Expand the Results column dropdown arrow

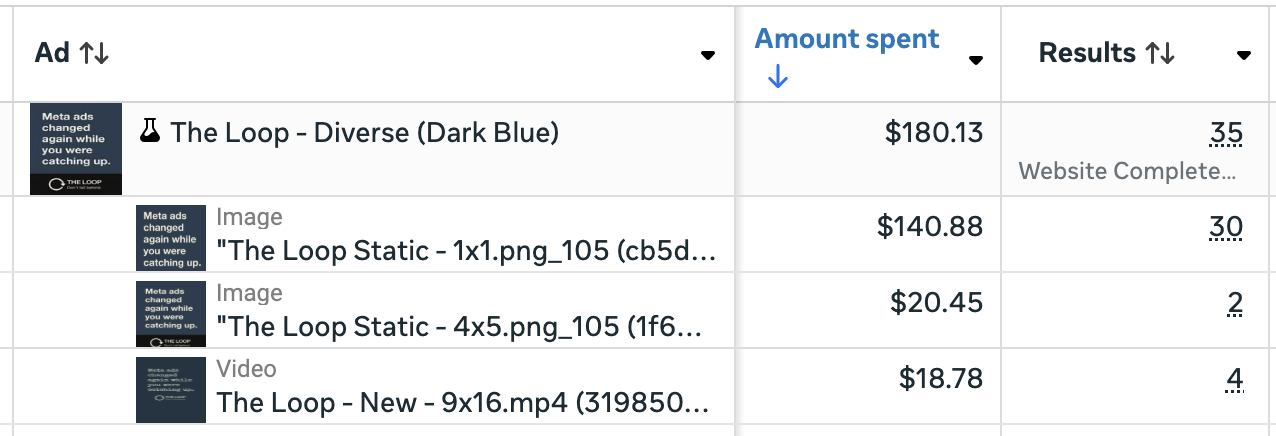1244,55
